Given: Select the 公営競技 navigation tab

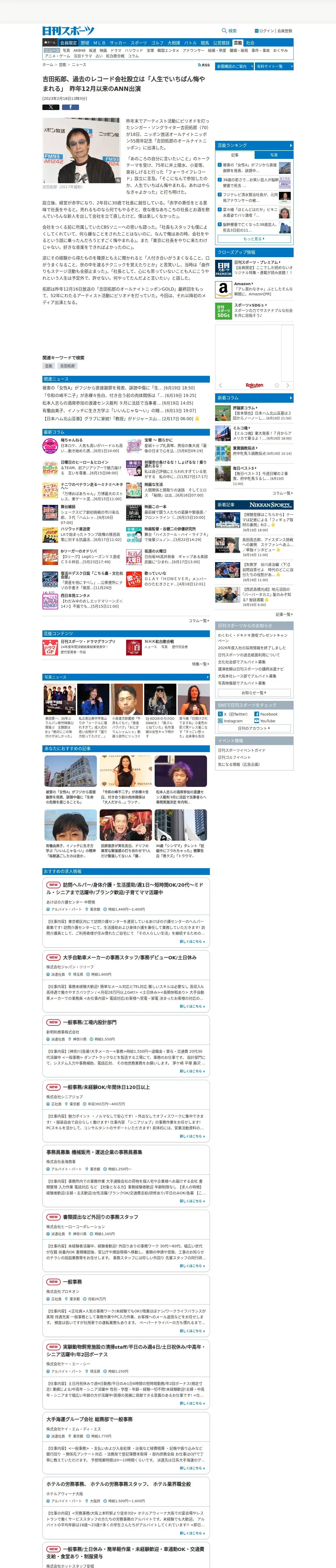Looking at the screenshot, I should (x=221, y=43).
